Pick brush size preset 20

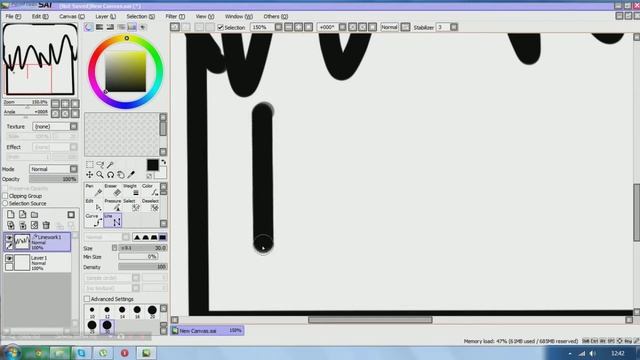coord(152,312)
